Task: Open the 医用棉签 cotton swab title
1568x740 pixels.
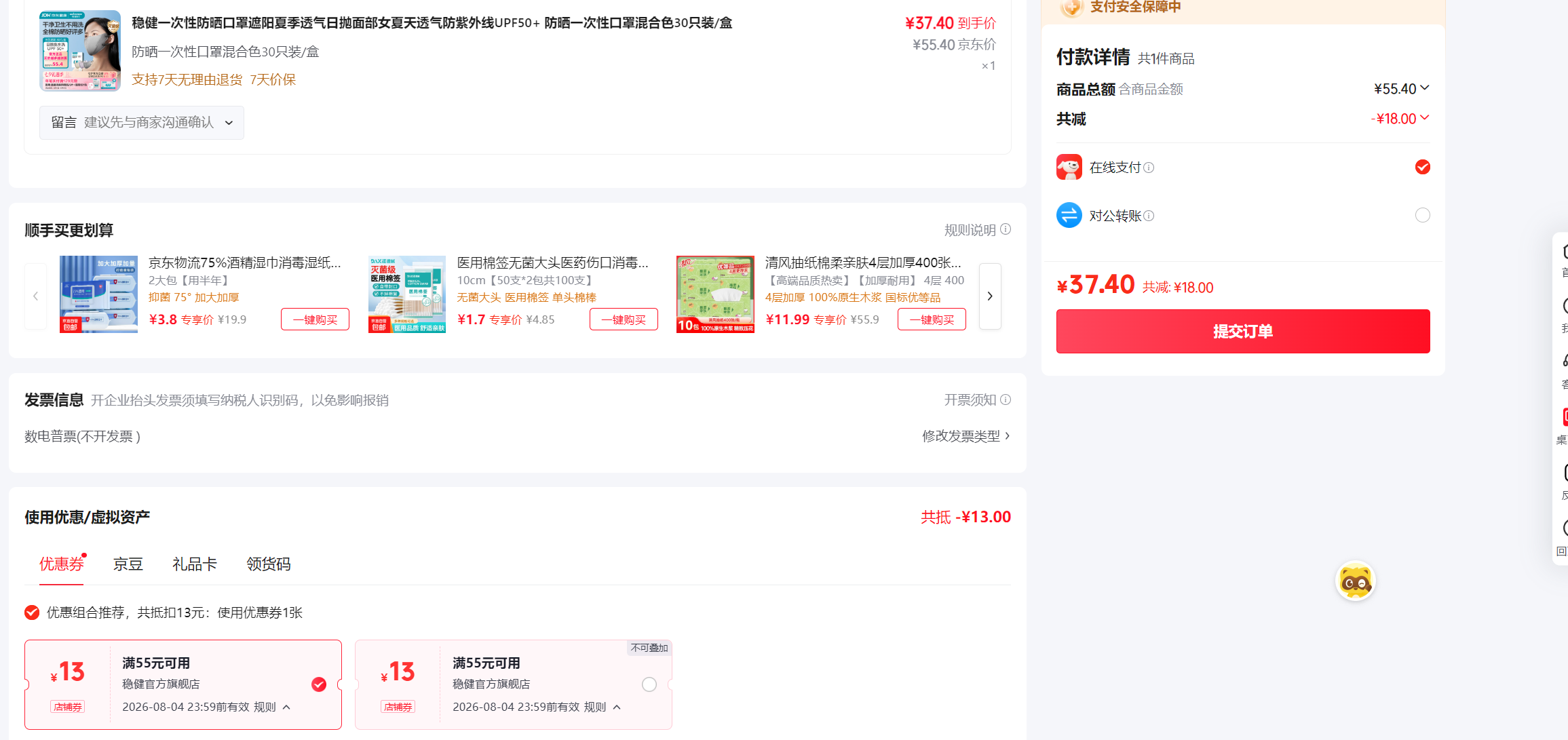Action: [553, 262]
